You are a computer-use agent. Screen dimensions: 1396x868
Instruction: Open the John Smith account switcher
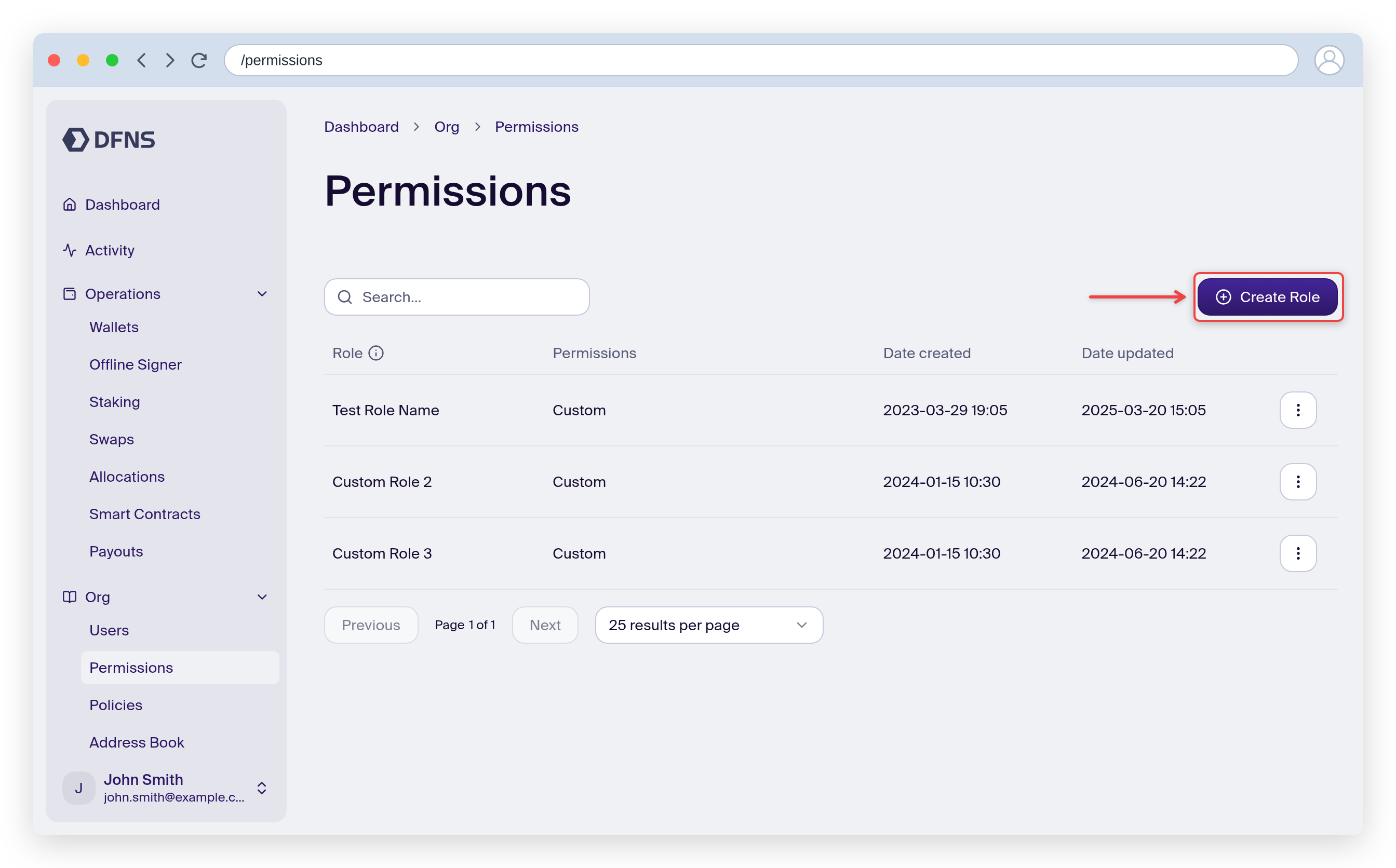262,788
